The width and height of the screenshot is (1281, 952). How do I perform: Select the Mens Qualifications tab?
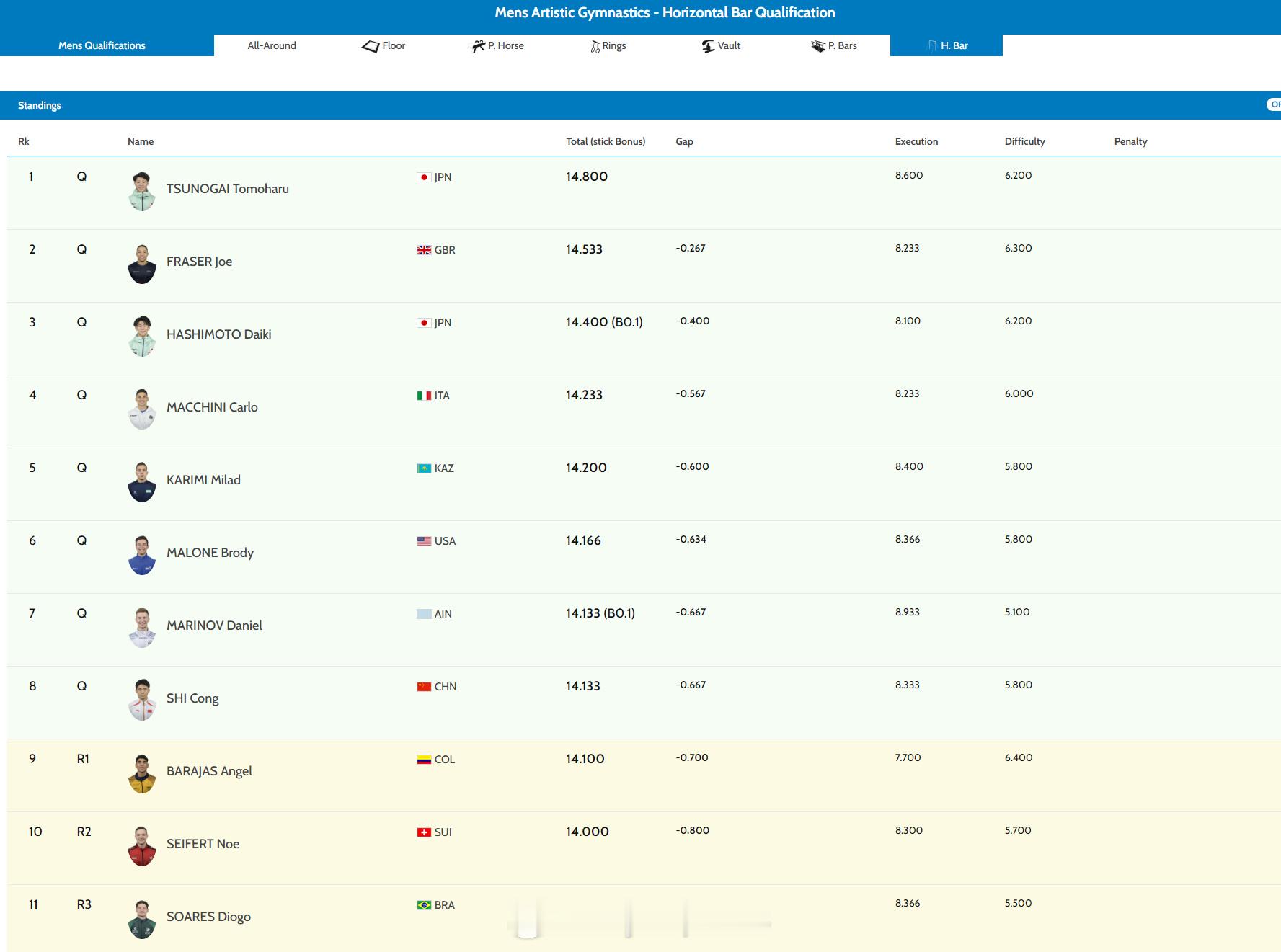102,45
